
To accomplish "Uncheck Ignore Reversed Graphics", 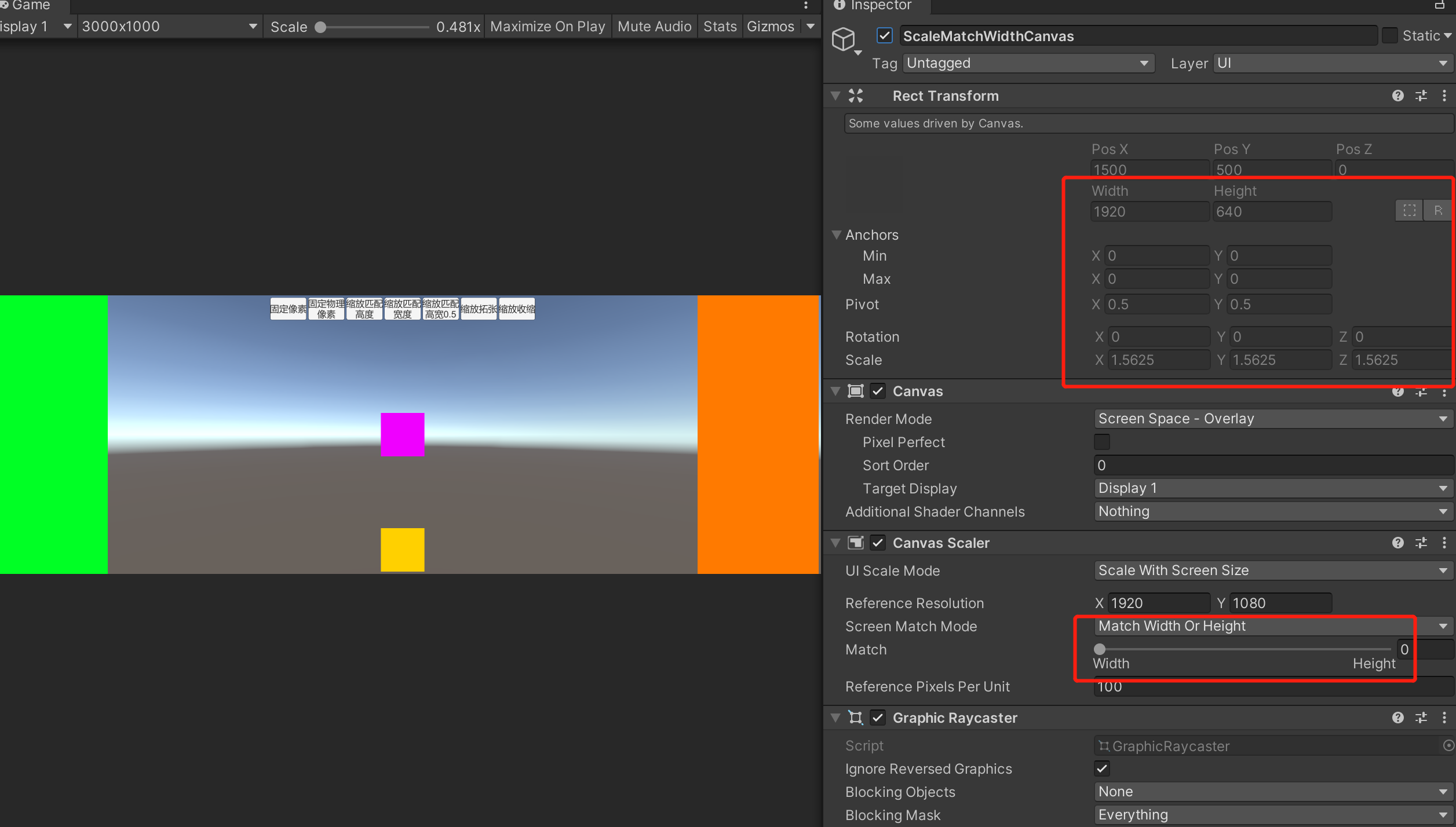I will [x=1101, y=769].
